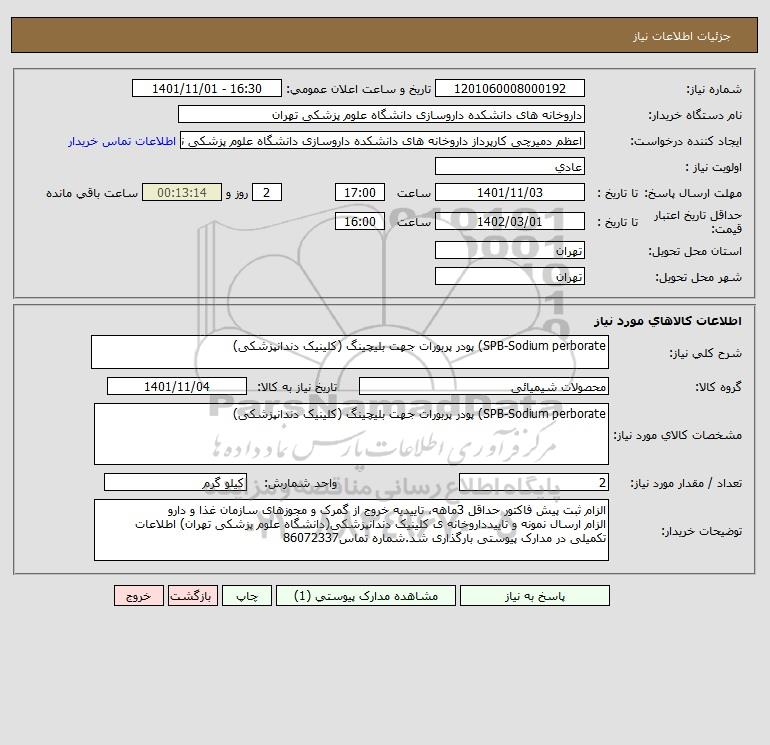This screenshot has height=745, width=770.
Task: Click the remaining time countdown 00:13:14
Action: pos(182,193)
